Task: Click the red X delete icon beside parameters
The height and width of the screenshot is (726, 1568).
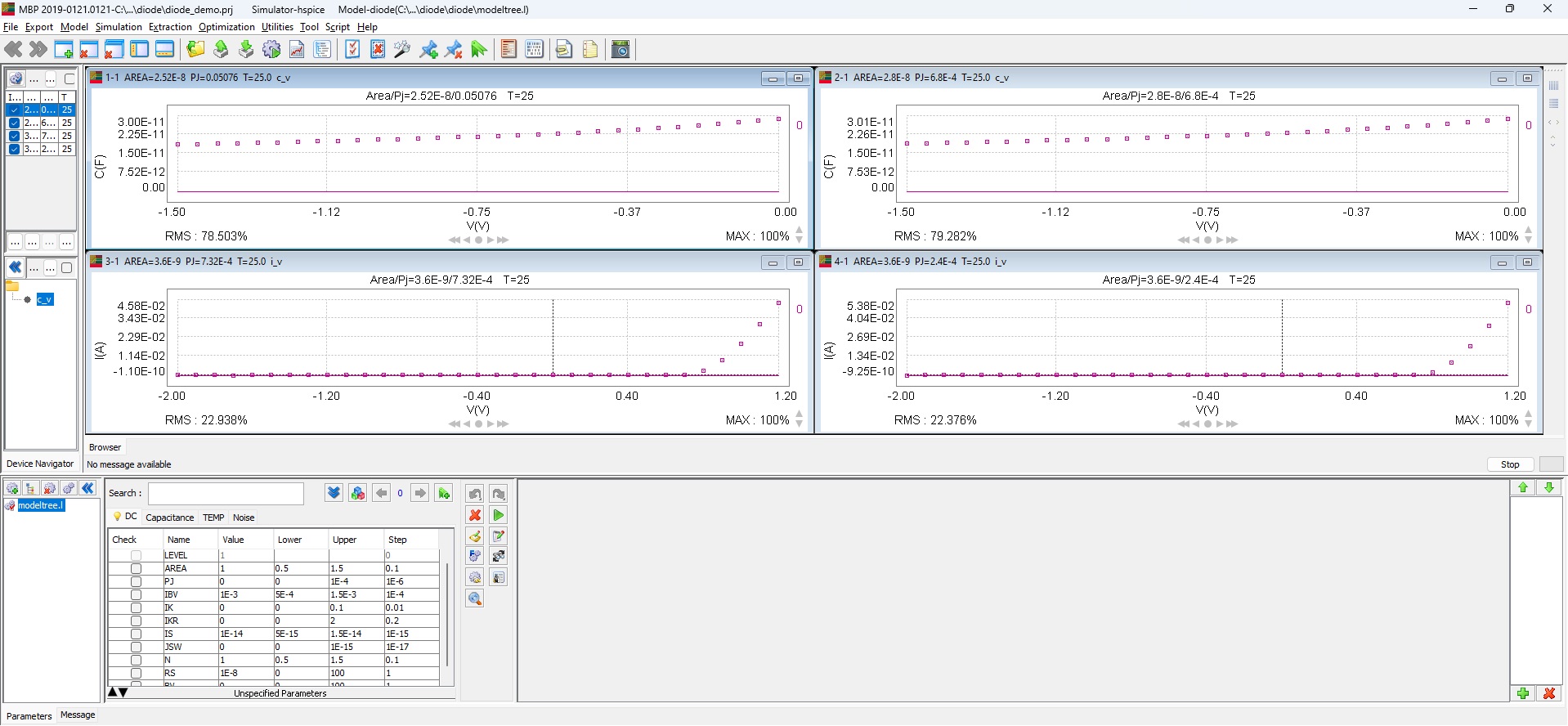Action: pos(475,515)
